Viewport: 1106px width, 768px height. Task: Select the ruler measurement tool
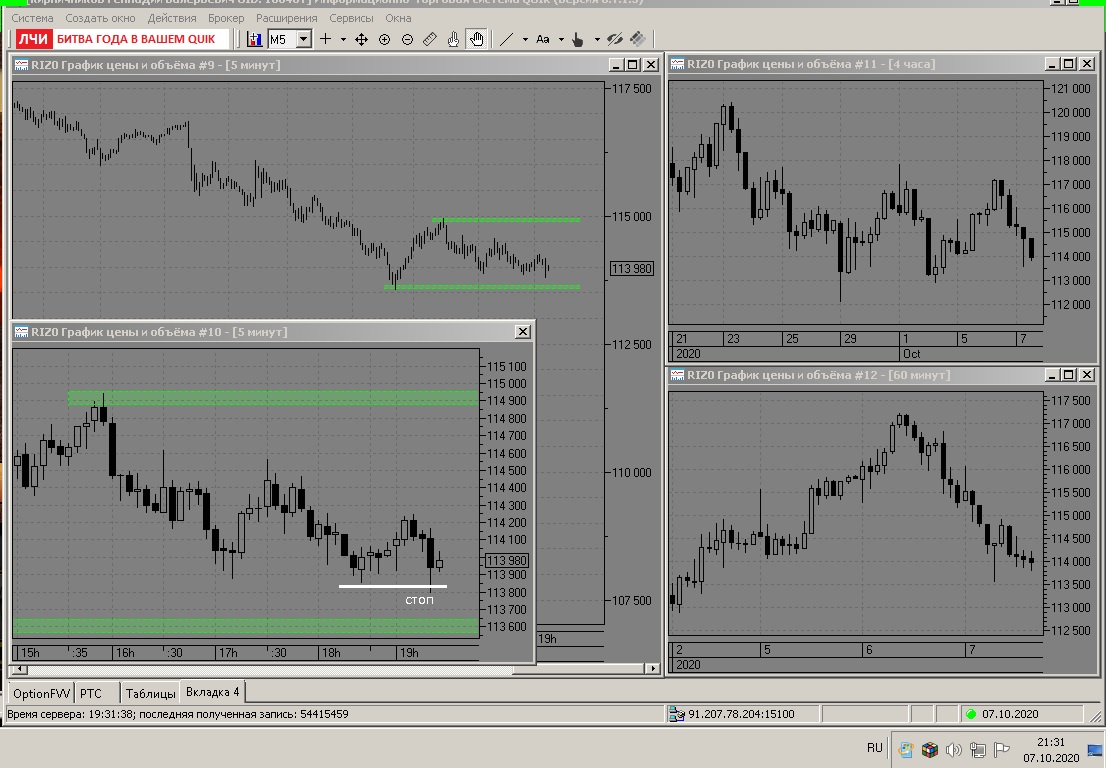point(430,39)
